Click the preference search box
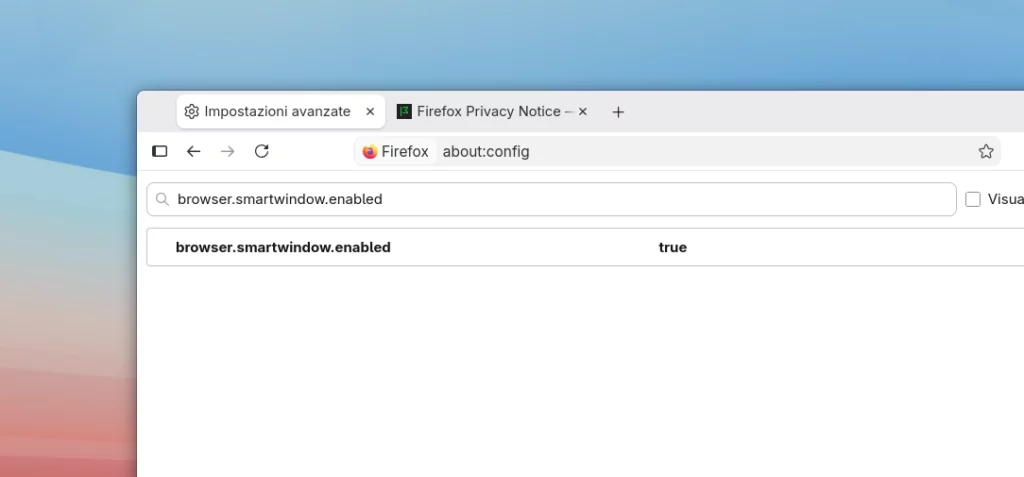 [551, 199]
